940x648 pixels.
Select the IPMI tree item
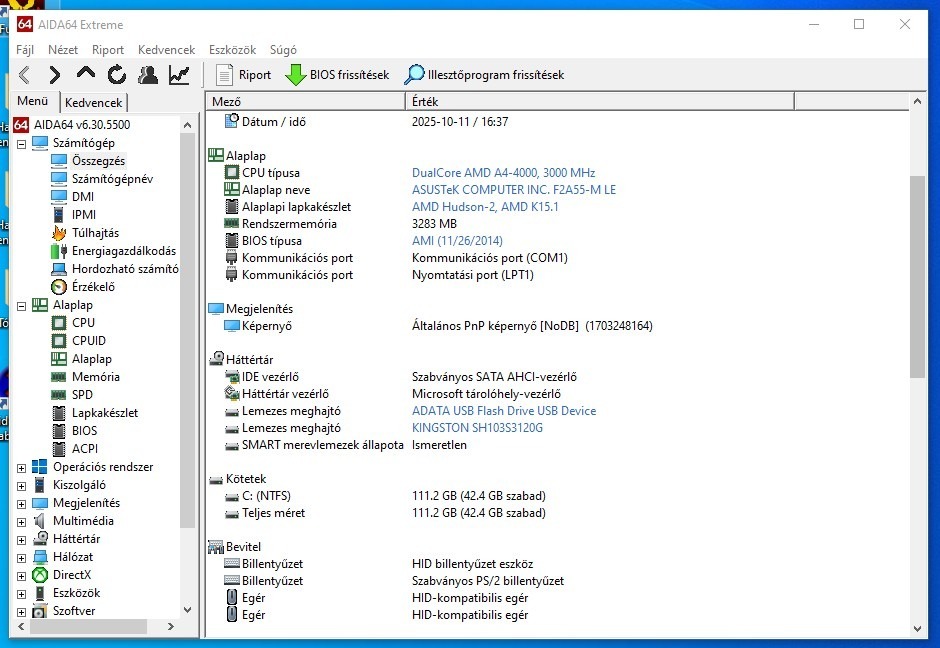point(84,215)
